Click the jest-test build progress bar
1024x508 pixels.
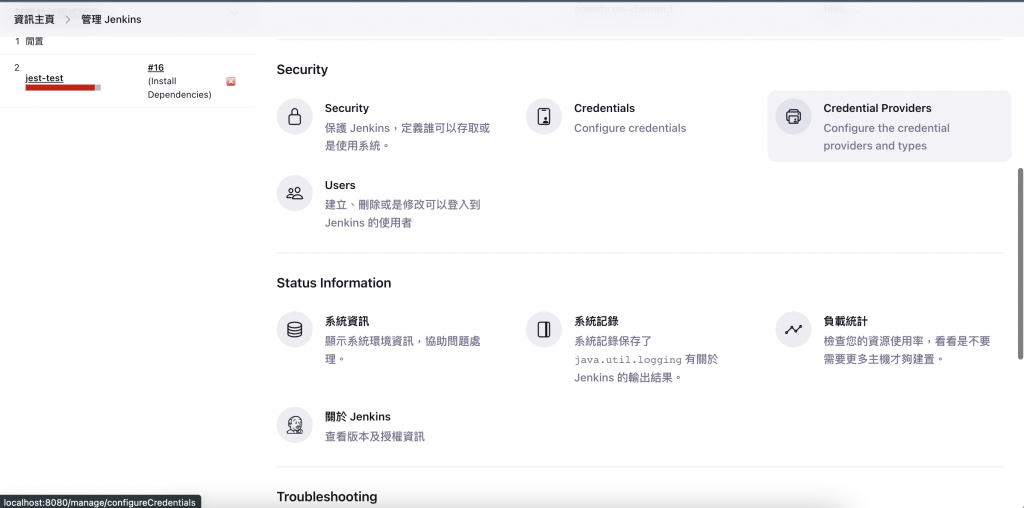(63, 87)
